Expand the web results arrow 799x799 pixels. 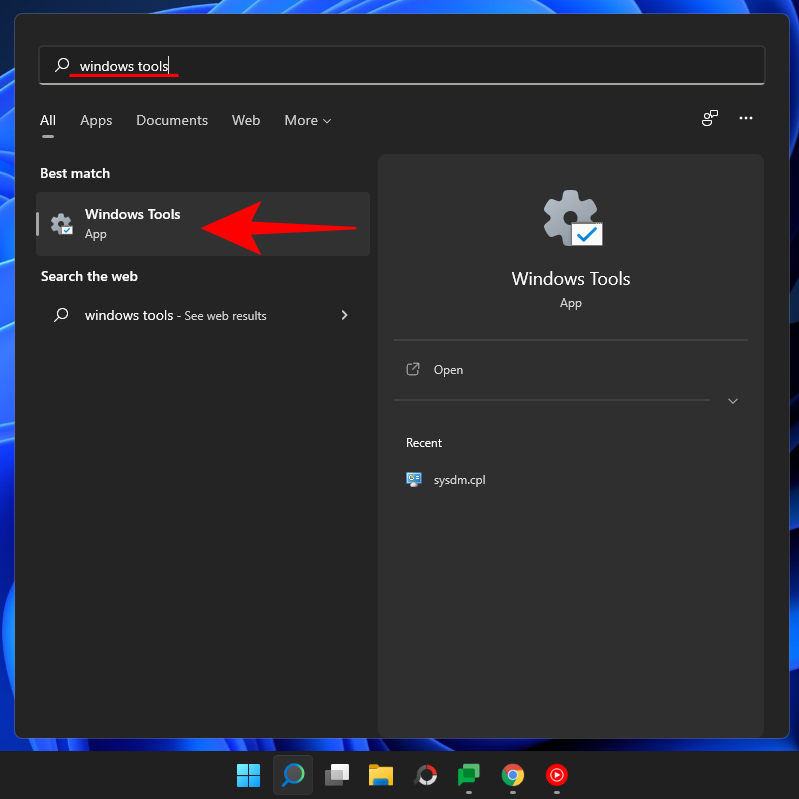click(x=345, y=315)
